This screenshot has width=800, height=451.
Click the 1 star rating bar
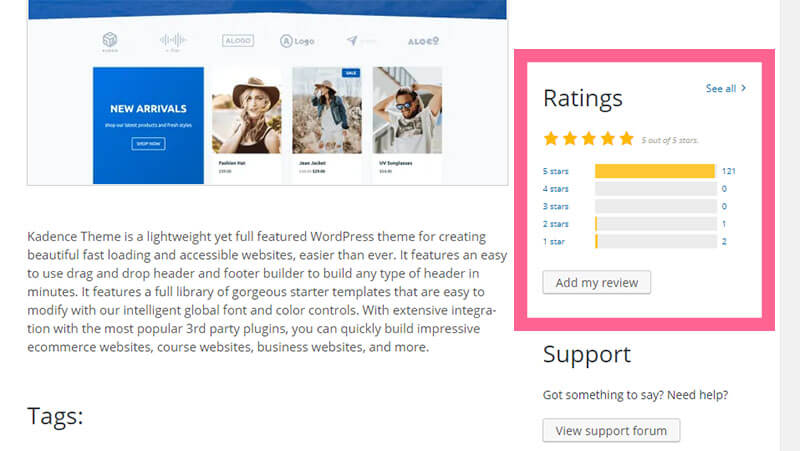point(656,241)
